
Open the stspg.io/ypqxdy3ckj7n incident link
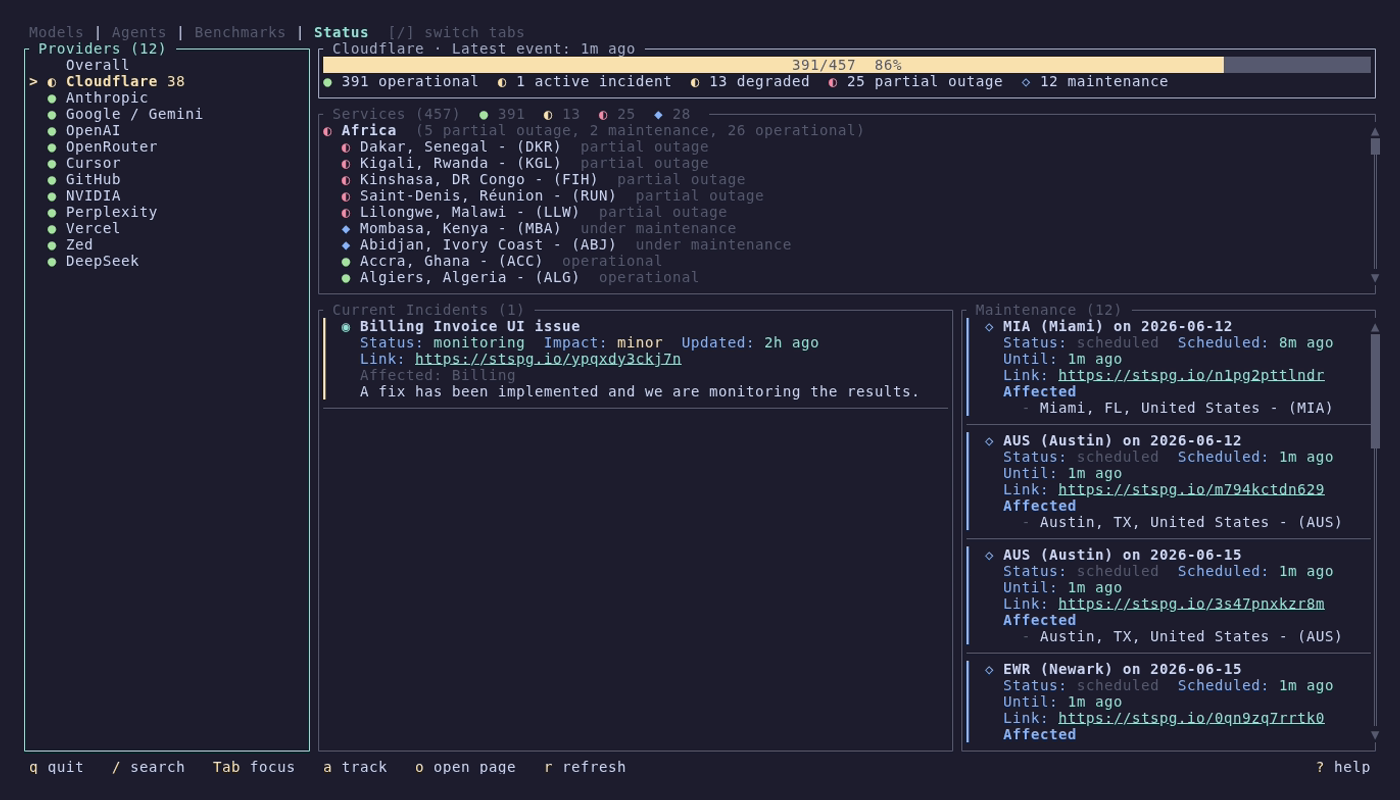(x=548, y=359)
